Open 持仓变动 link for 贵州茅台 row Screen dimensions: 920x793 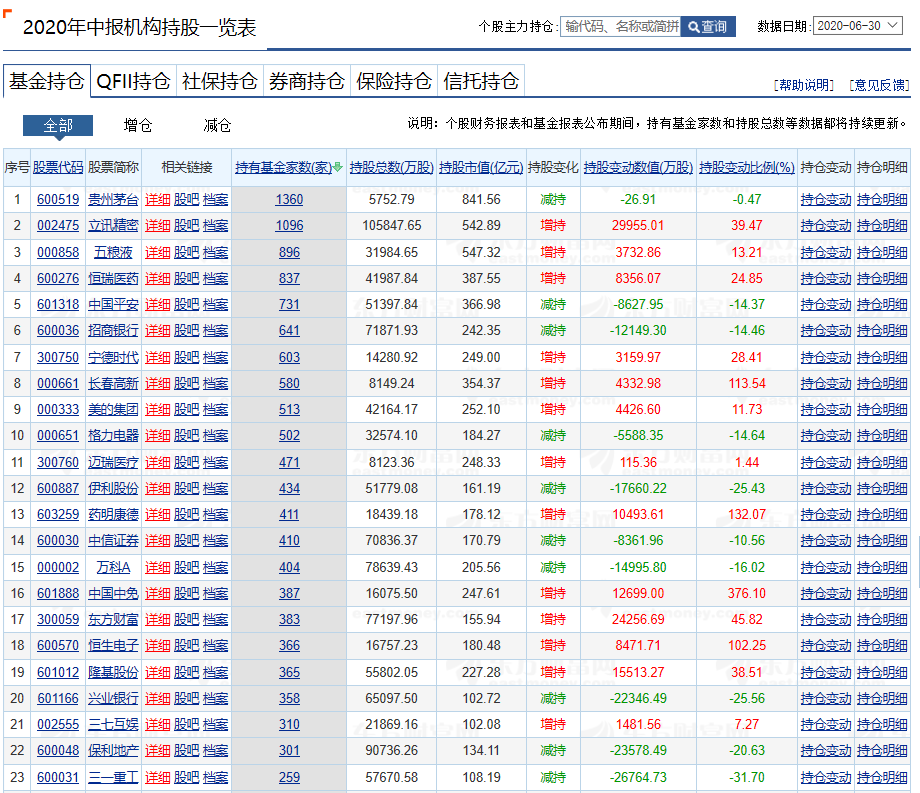coord(826,199)
